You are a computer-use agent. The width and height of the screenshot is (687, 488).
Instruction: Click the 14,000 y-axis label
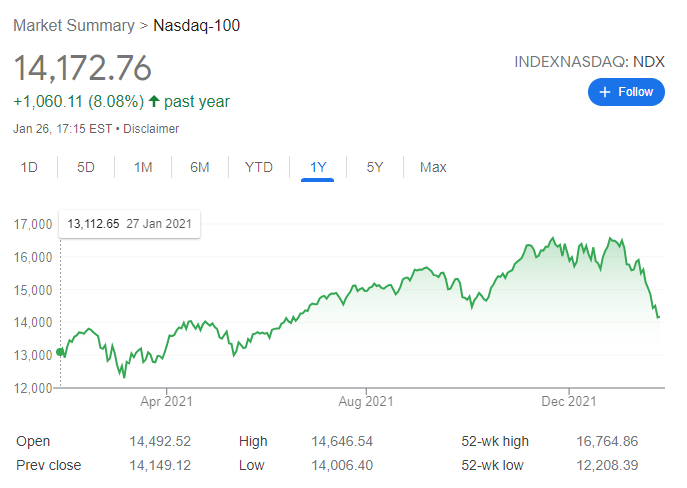click(x=33, y=322)
